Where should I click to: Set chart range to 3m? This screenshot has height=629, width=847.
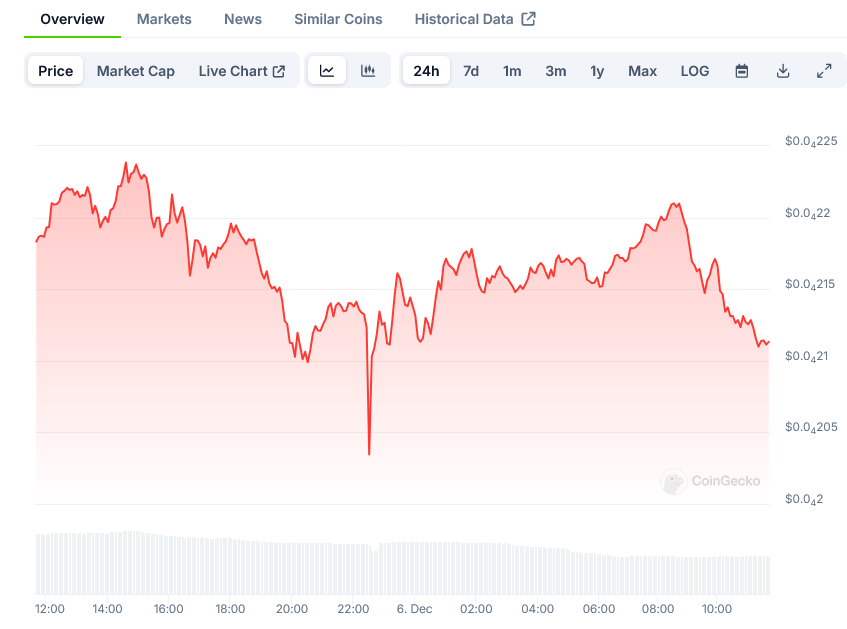(x=556, y=71)
